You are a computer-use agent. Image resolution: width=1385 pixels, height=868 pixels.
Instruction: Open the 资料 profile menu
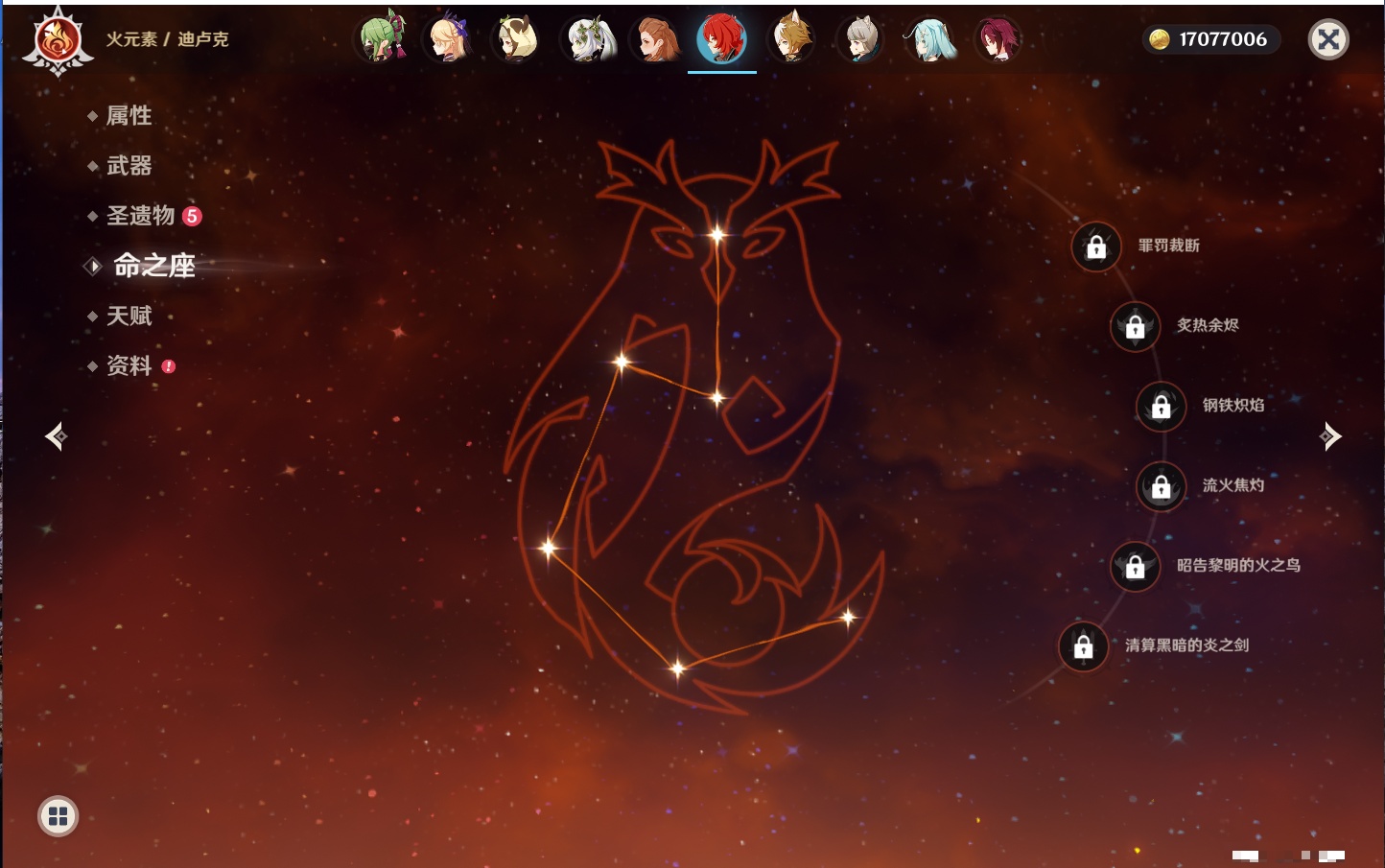[x=129, y=365]
